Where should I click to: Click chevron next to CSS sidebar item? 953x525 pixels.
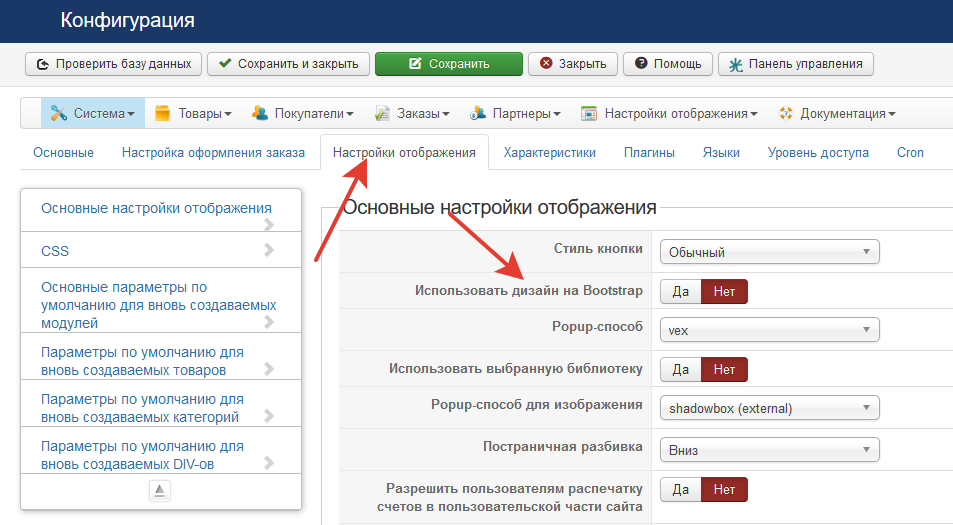pyautogui.click(x=269, y=250)
